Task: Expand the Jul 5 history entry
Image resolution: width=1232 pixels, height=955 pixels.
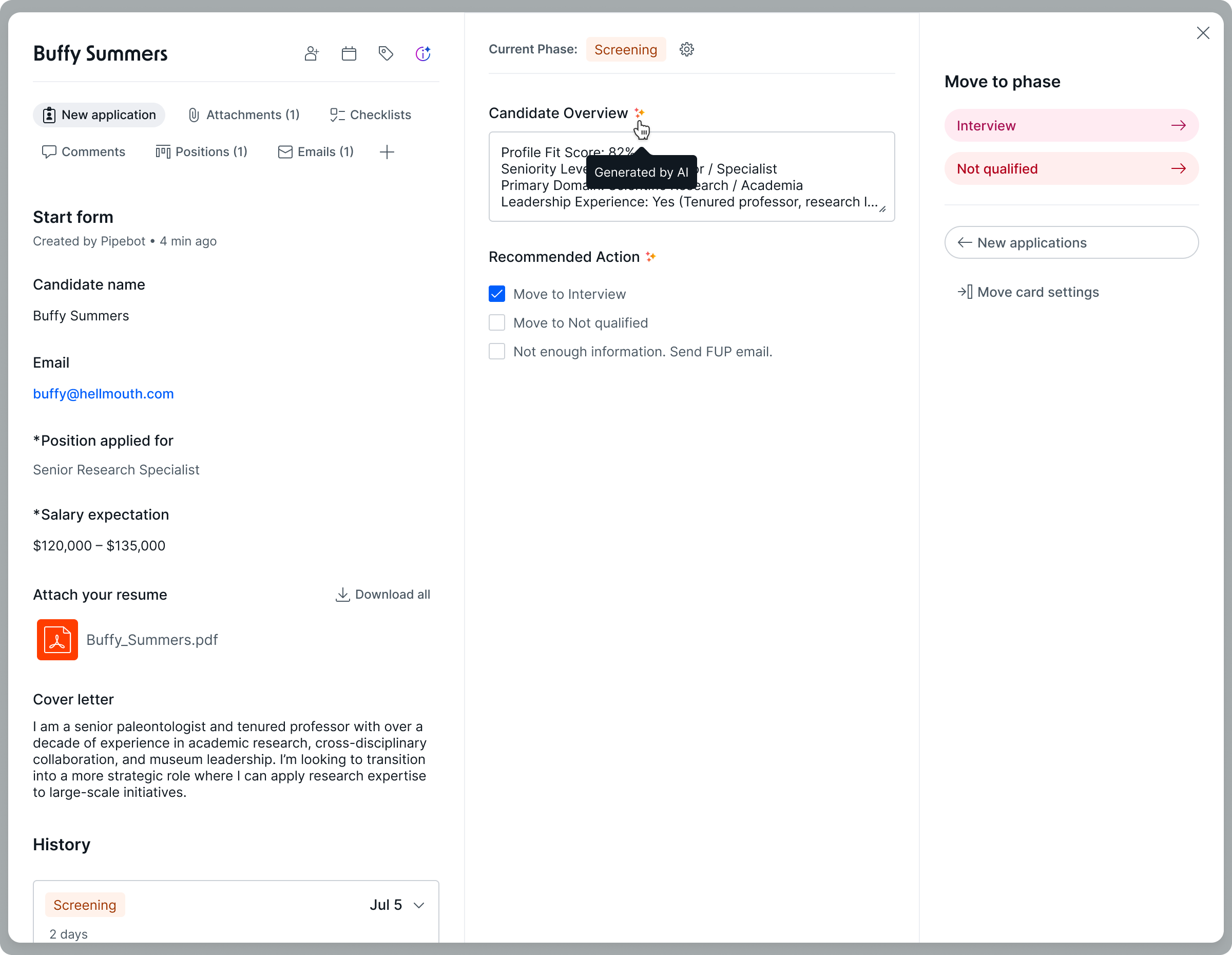Action: click(x=418, y=905)
